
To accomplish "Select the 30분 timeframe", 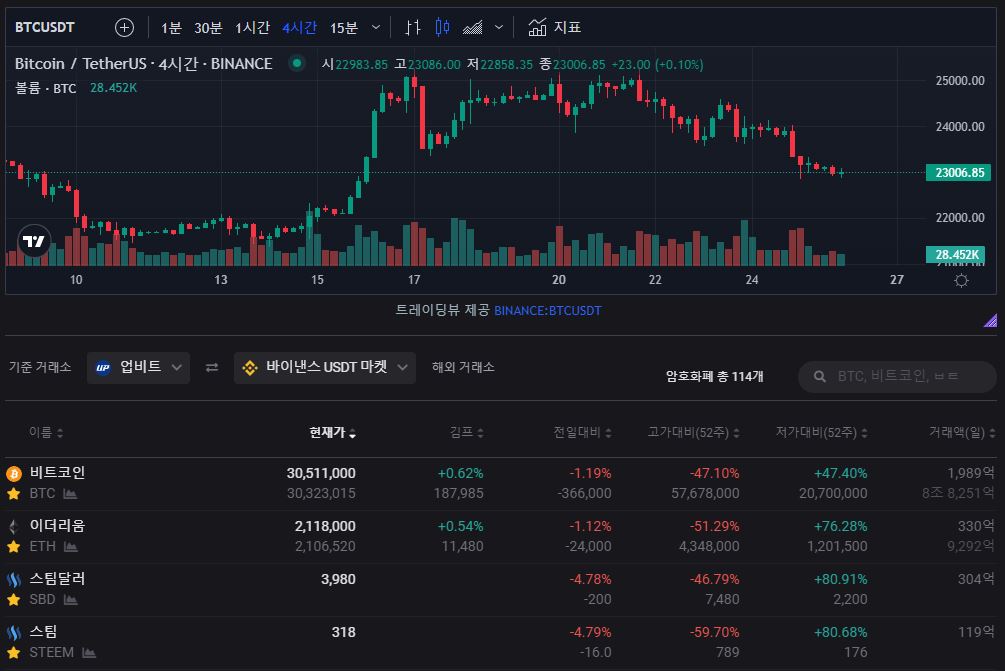I will point(208,28).
